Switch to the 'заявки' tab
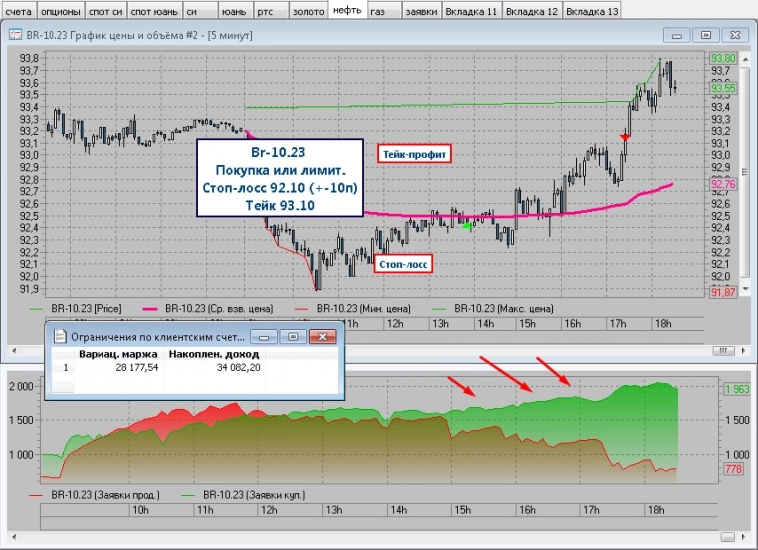This screenshot has width=758, height=550. (422, 11)
